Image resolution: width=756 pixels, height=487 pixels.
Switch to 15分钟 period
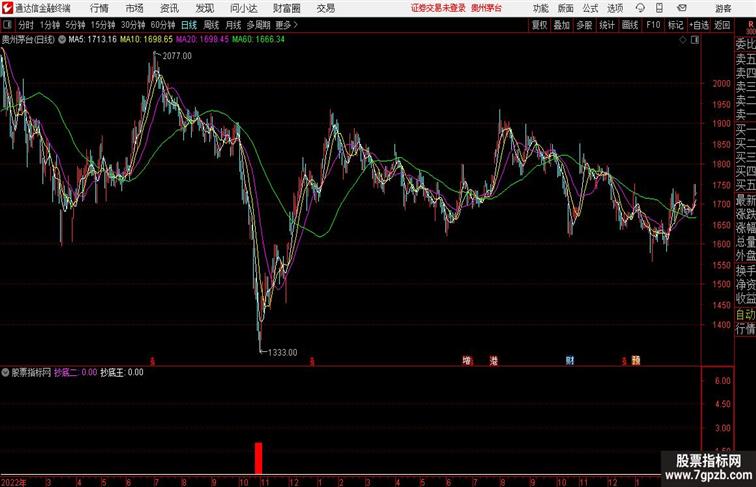(103, 25)
